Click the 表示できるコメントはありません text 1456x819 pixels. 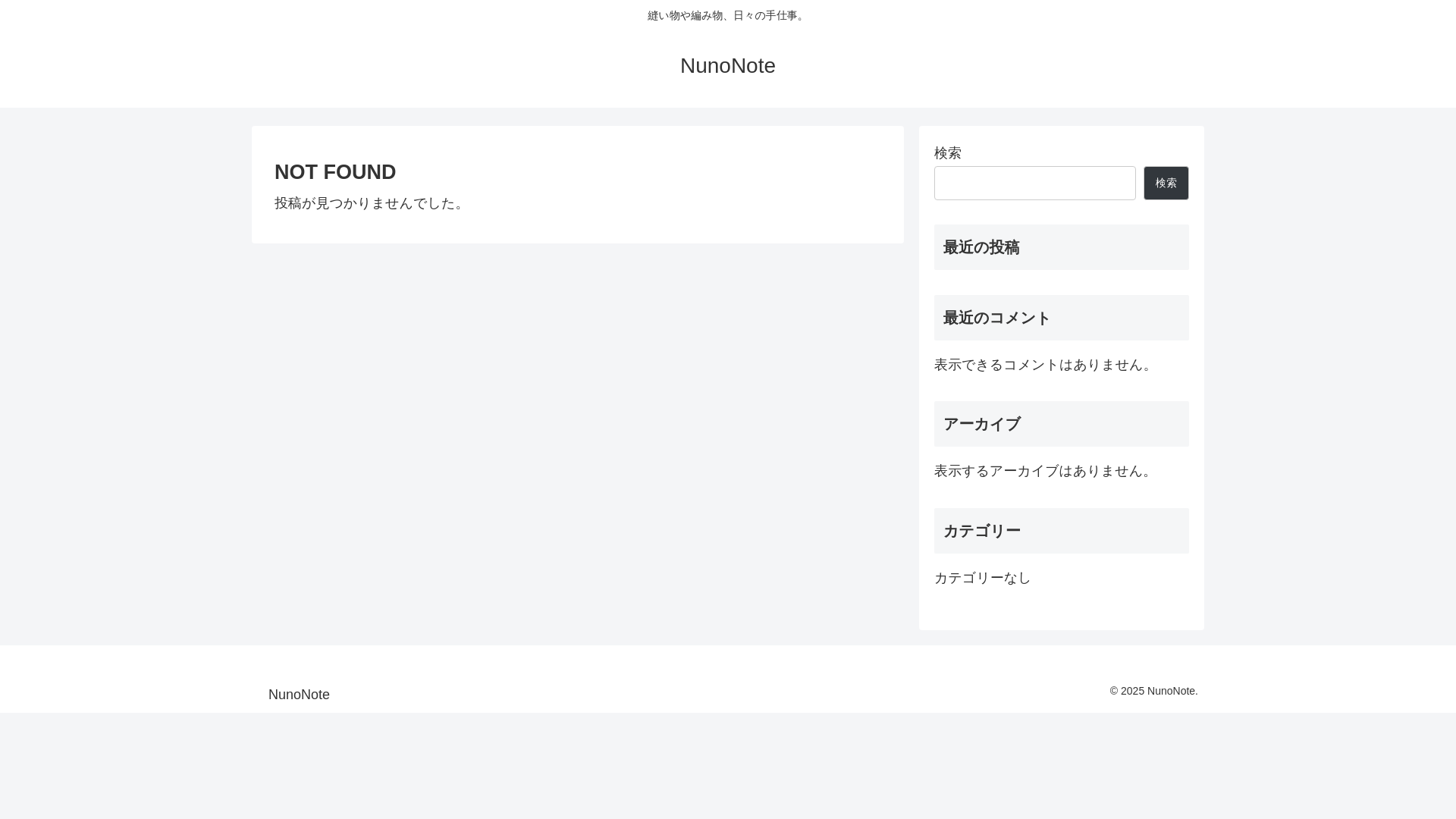pos(1044,365)
